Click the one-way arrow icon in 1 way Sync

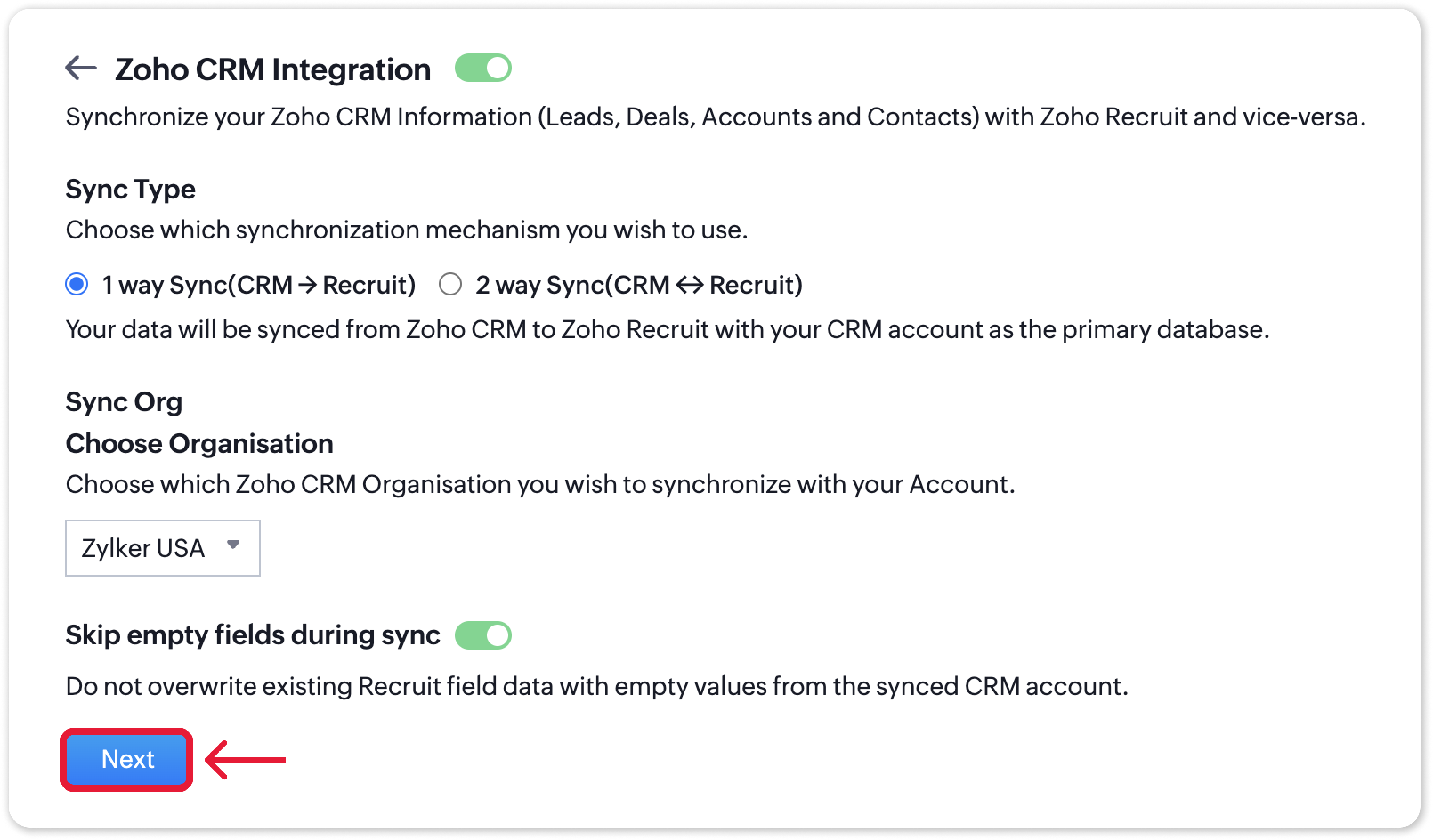pyautogui.click(x=308, y=285)
